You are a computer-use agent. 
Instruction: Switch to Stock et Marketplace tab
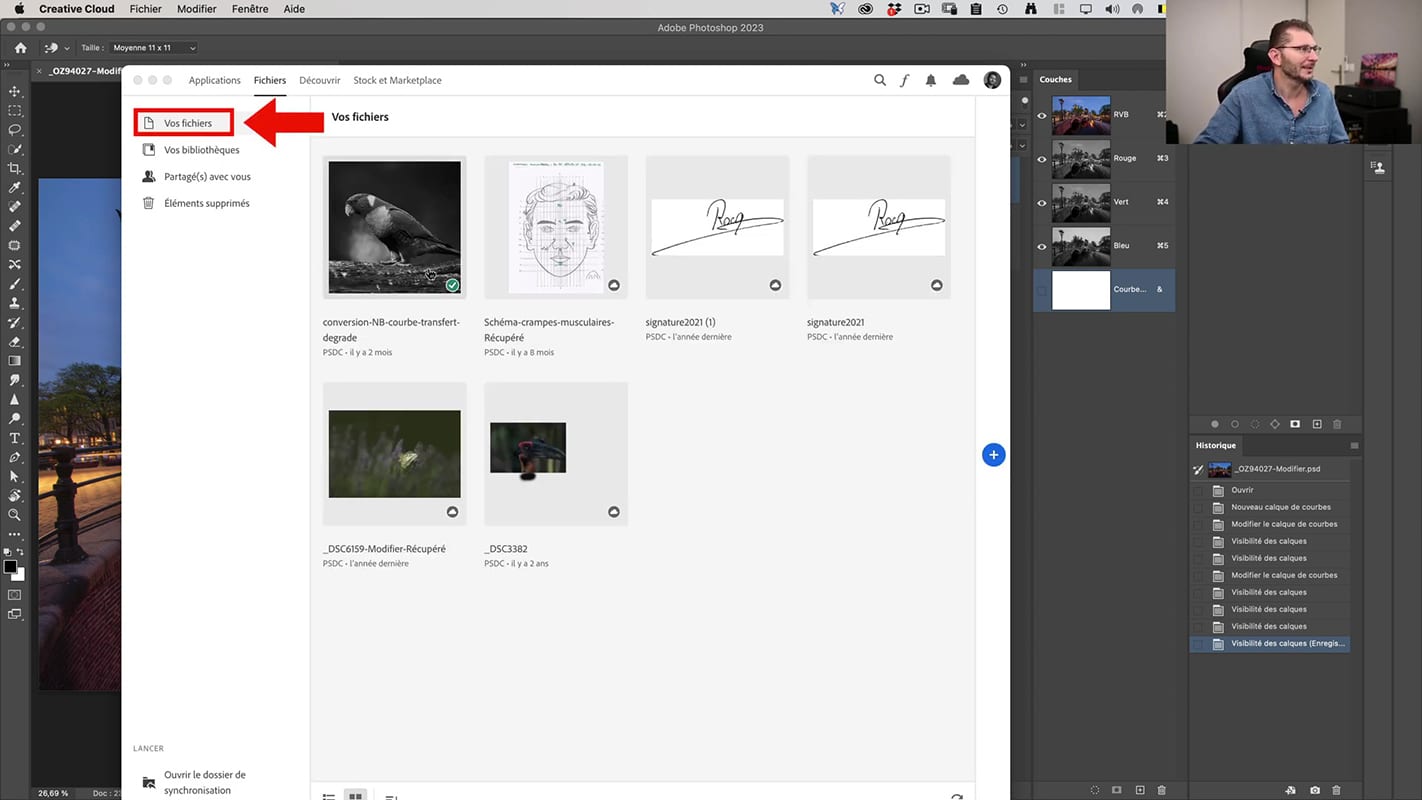397,80
